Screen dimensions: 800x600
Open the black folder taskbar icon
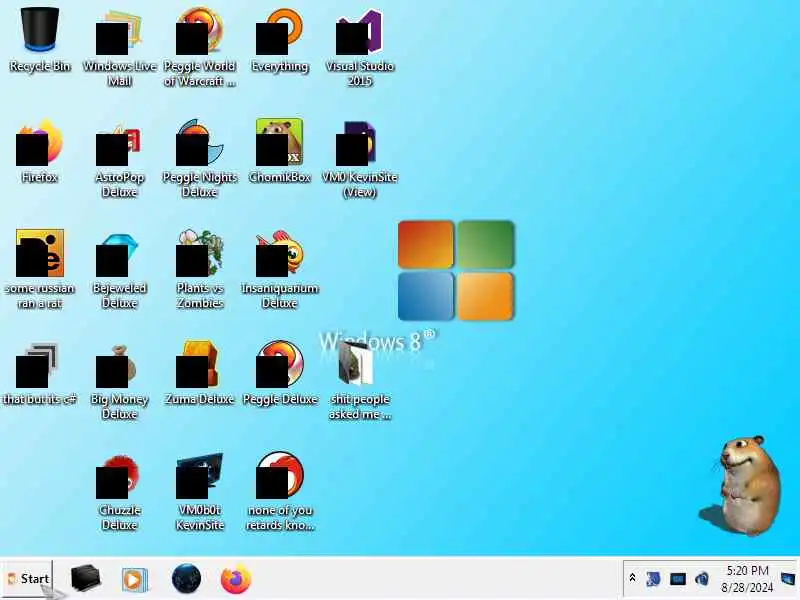pyautogui.click(x=86, y=579)
